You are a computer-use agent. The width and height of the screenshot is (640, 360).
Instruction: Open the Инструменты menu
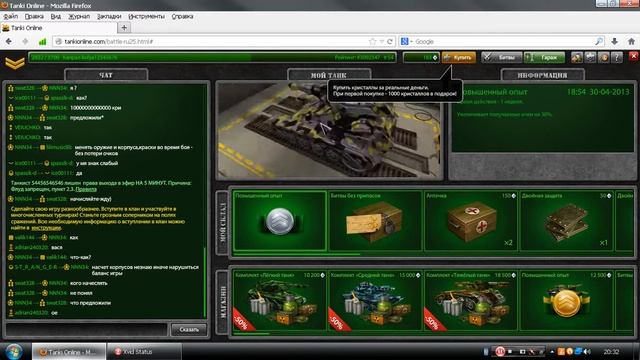[147, 16]
